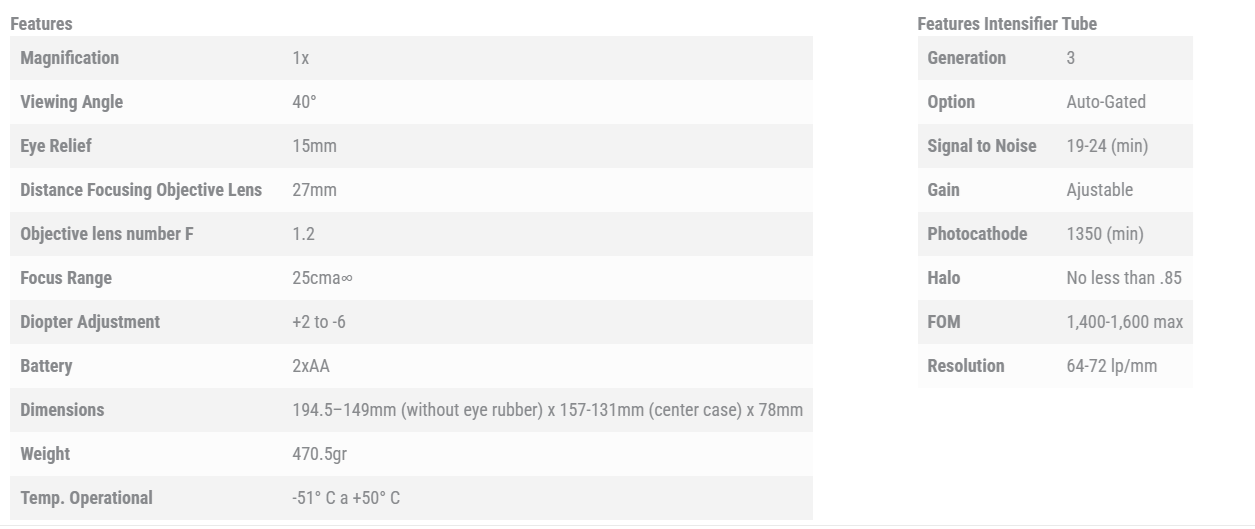This screenshot has height=529, width=1255.
Task: Click the Halo row label
Action: pyautogui.click(x=943, y=278)
